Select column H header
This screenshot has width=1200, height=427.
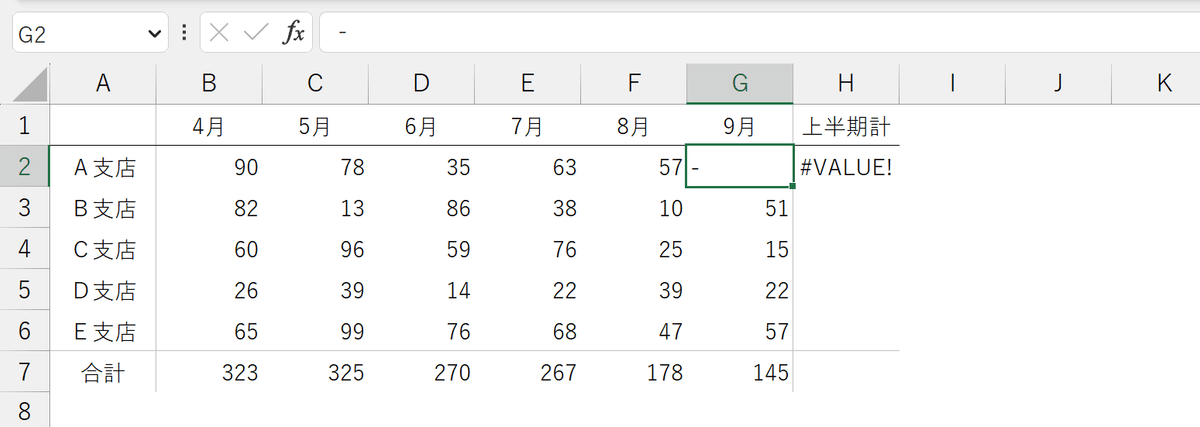[x=846, y=84]
